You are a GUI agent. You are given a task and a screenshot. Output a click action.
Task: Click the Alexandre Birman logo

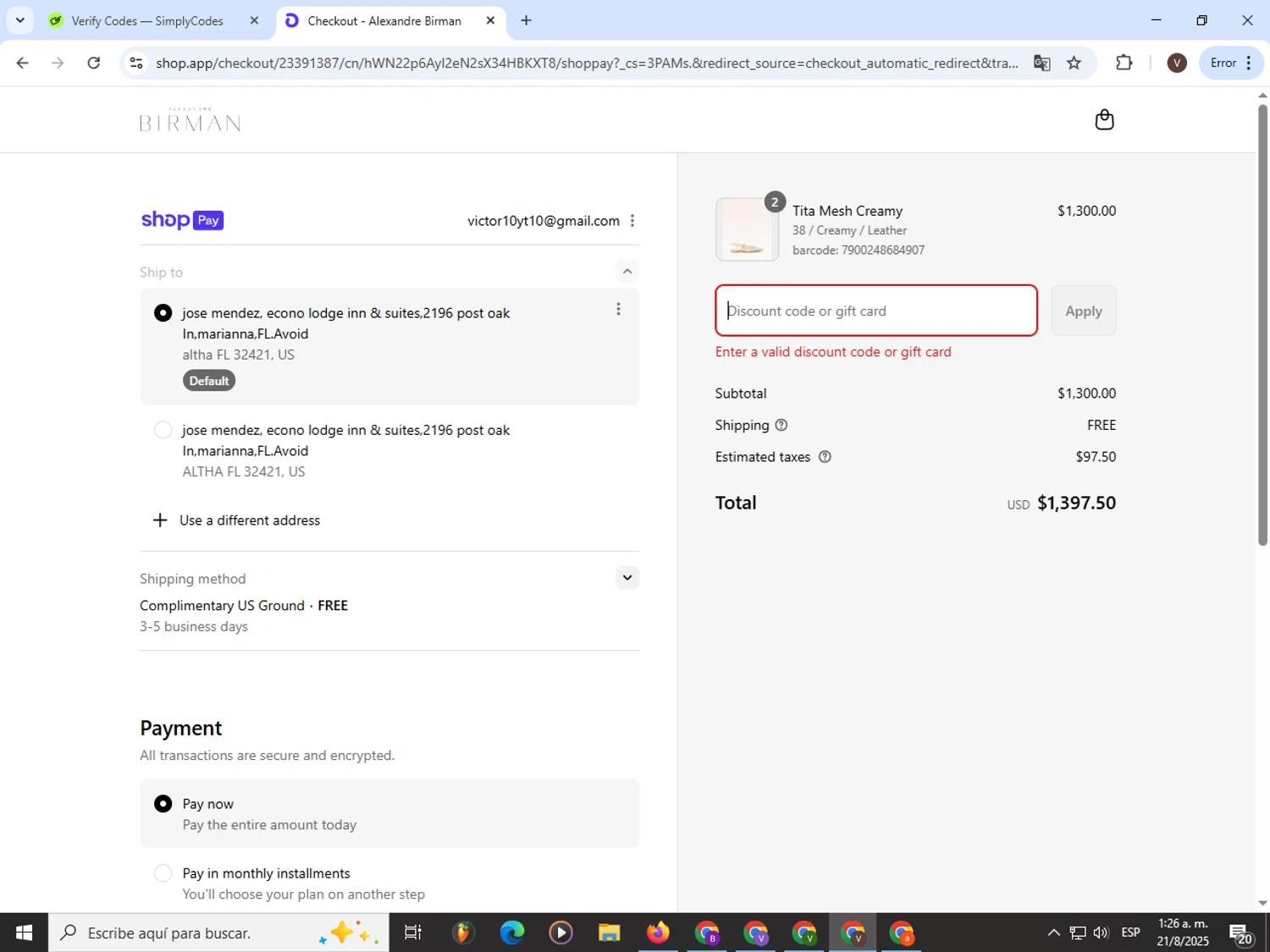[x=190, y=120]
